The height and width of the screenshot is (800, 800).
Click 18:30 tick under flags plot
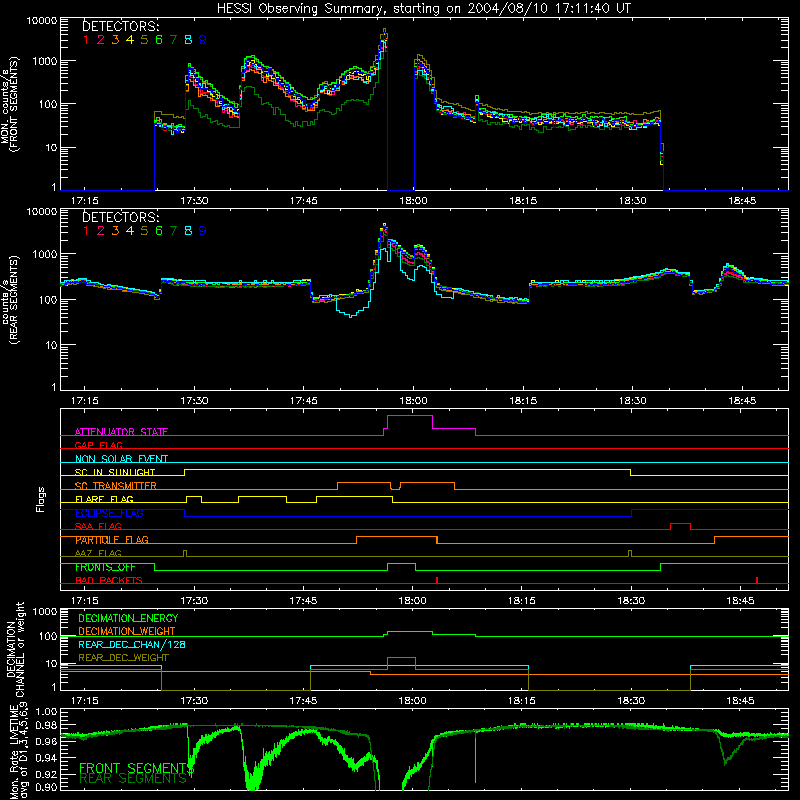(631, 601)
